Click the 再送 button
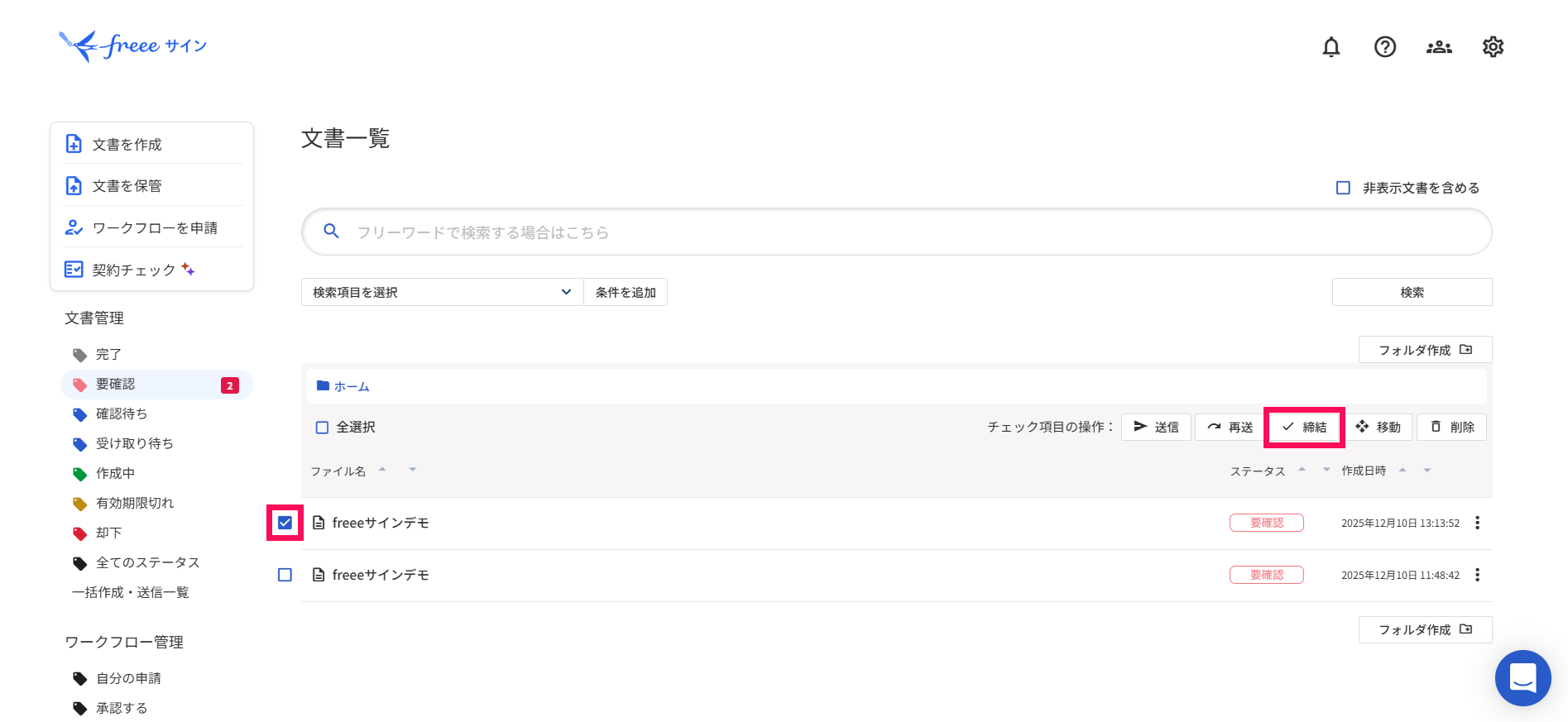The image size is (1568, 722). tap(1230, 427)
